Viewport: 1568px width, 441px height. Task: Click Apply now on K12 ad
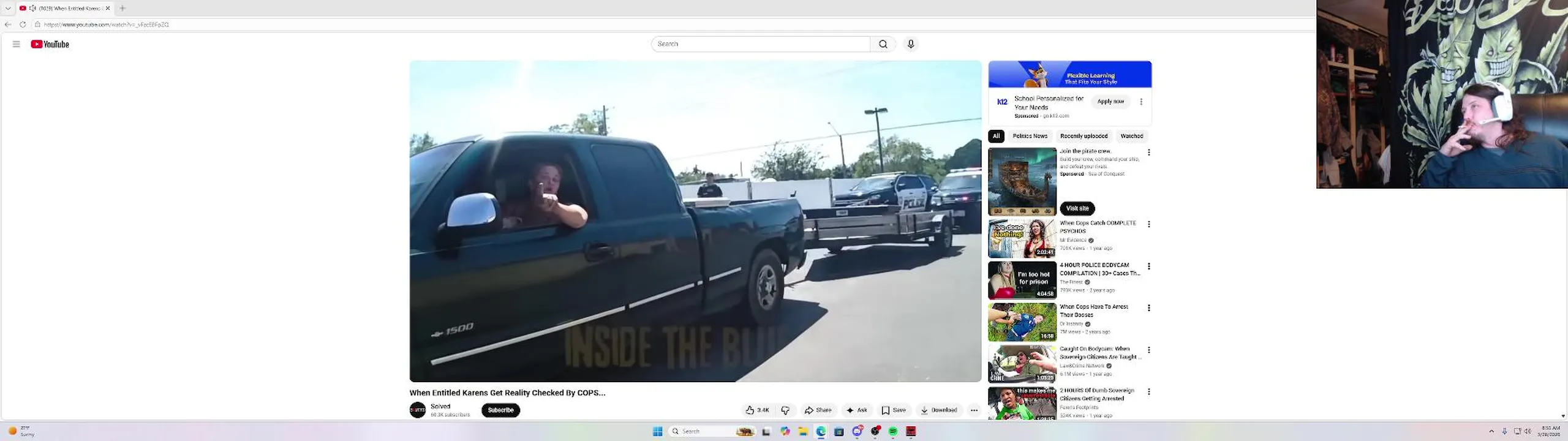coord(1110,102)
